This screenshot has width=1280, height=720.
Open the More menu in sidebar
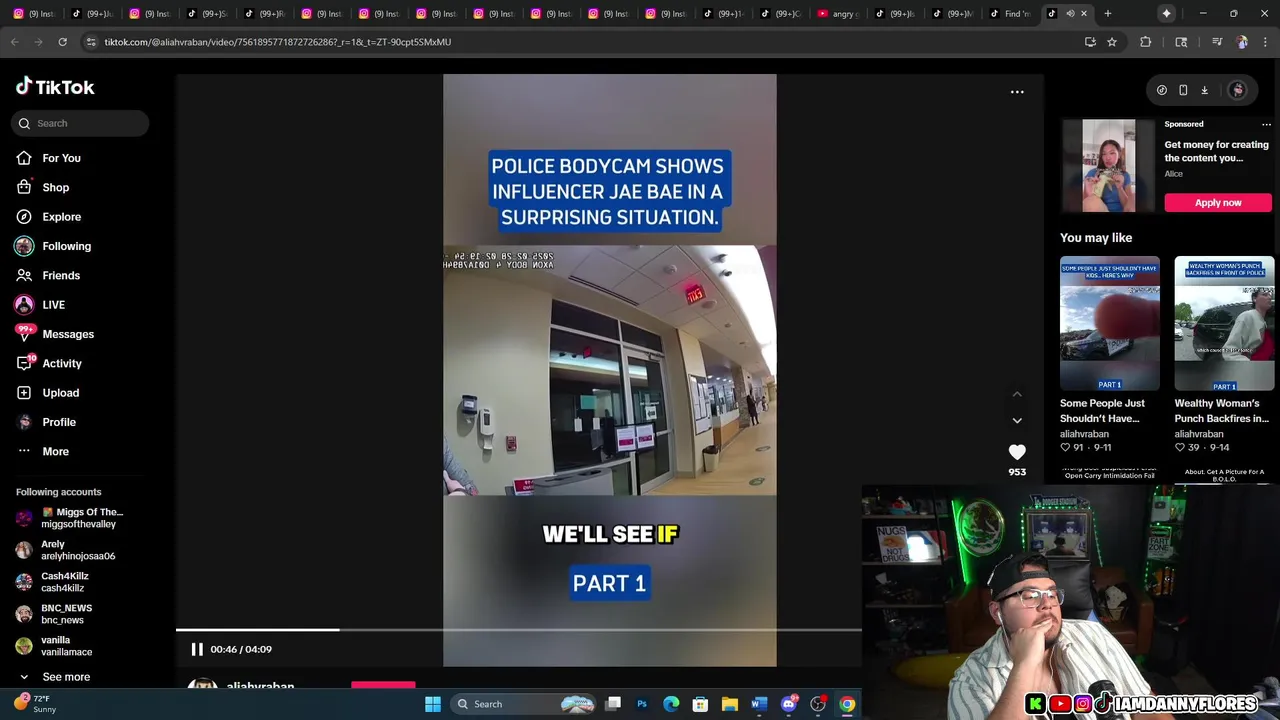(x=55, y=451)
